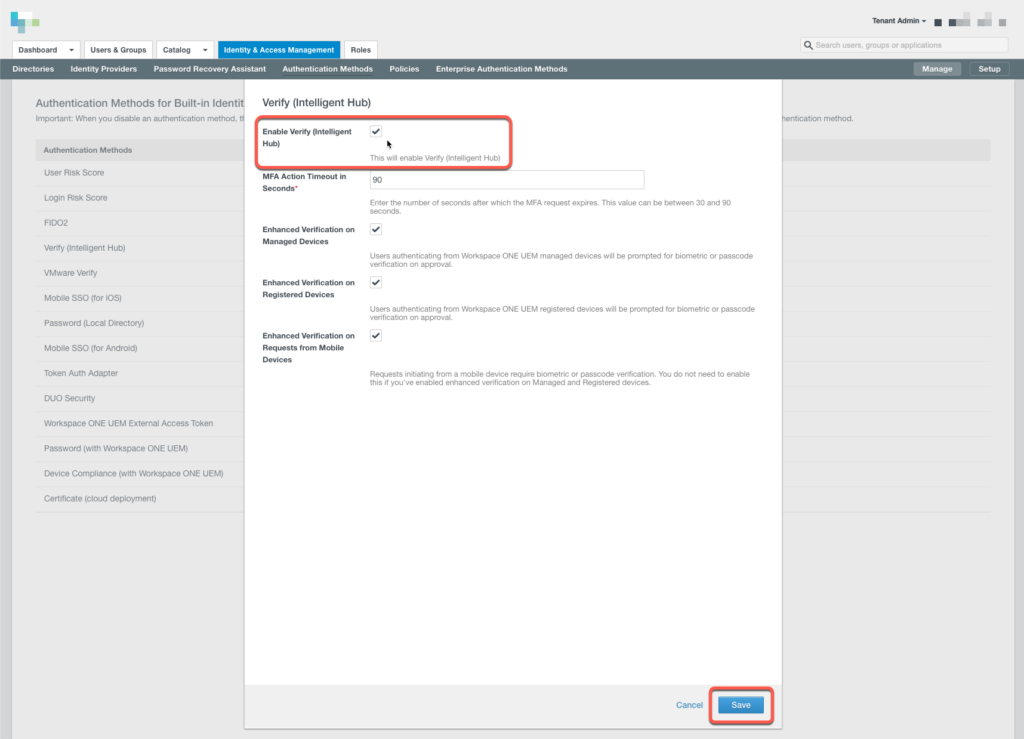
Task: Navigate to Directories
Action: point(33,69)
